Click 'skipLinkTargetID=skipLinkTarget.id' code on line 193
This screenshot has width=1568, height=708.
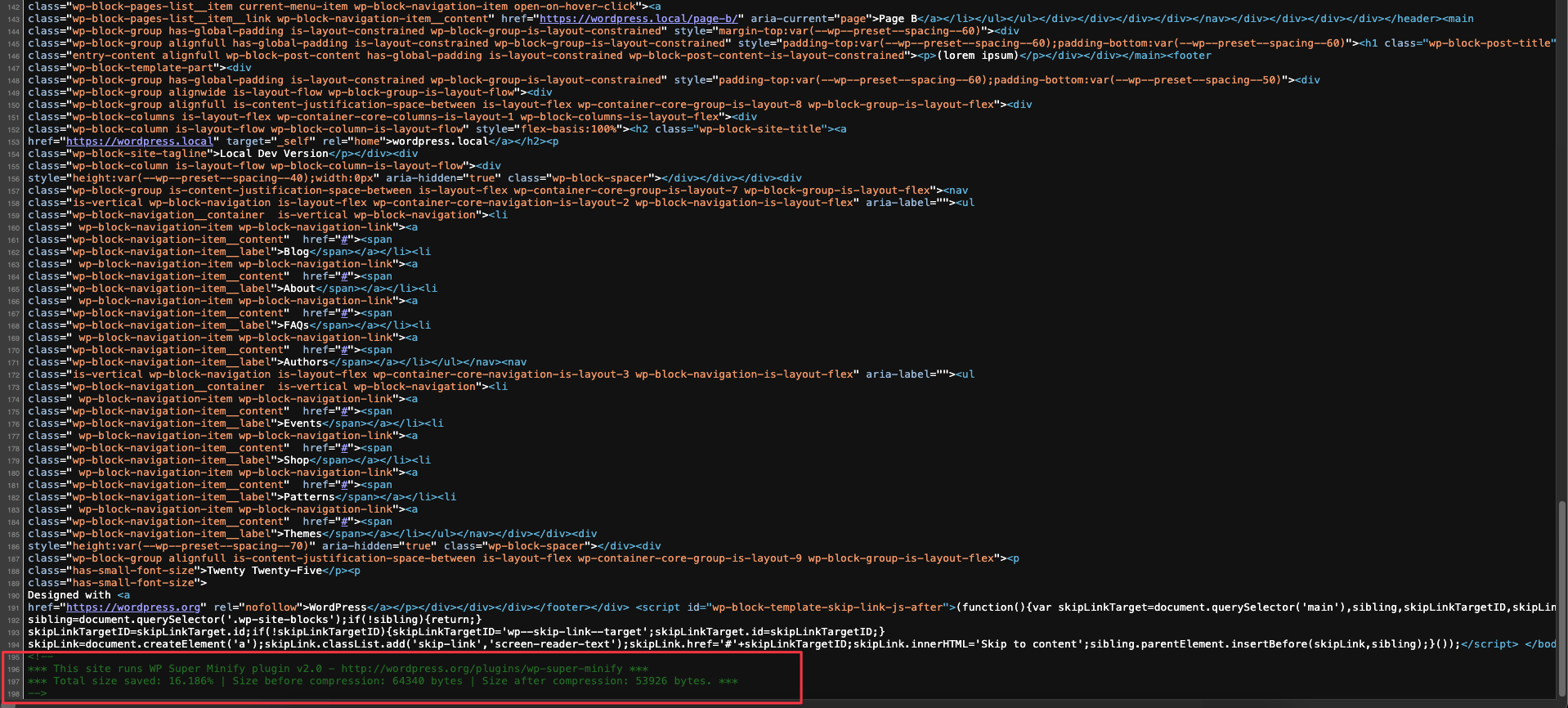pos(137,631)
